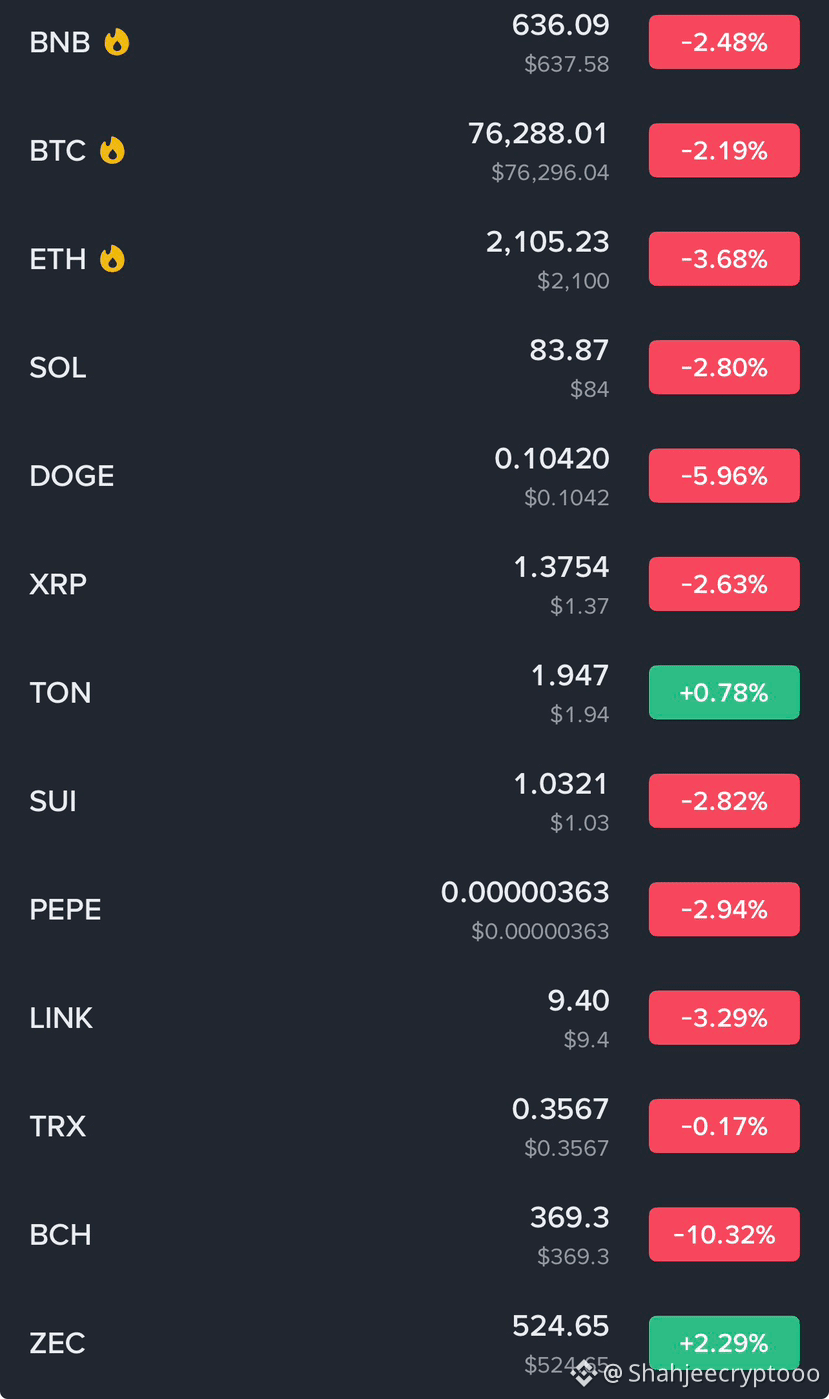Tap the TRX -0.17% change badge
Image resolution: width=829 pixels, height=1399 pixels.
[724, 1126]
